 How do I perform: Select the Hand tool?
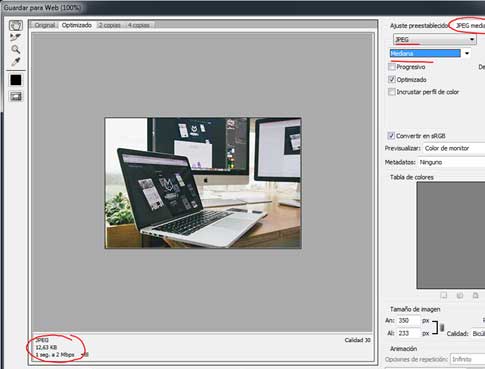pyautogui.click(x=15, y=26)
